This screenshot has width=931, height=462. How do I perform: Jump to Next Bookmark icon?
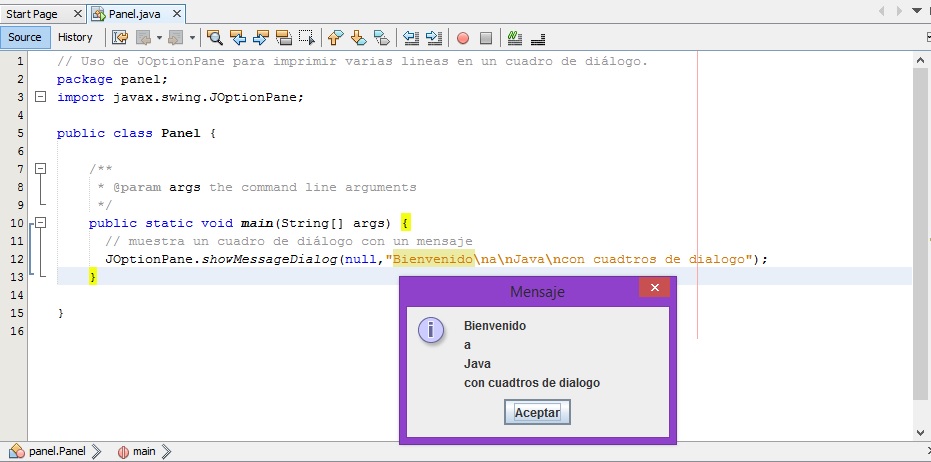358,38
